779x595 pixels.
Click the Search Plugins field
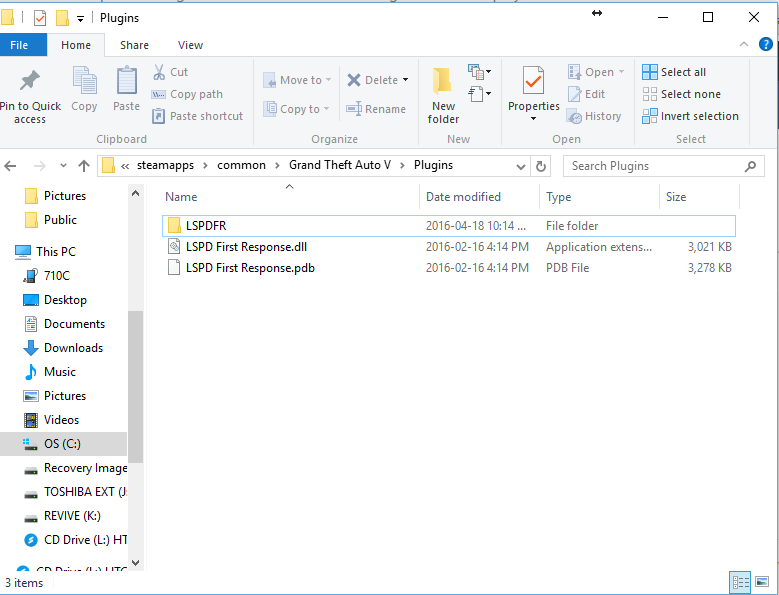coord(663,166)
